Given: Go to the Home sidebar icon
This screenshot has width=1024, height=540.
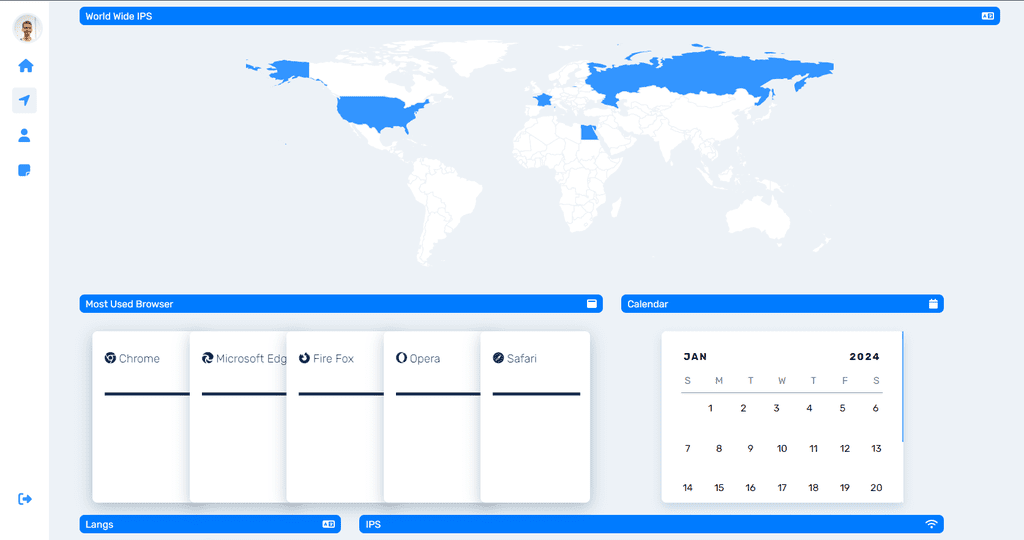Looking at the screenshot, I should (25, 66).
